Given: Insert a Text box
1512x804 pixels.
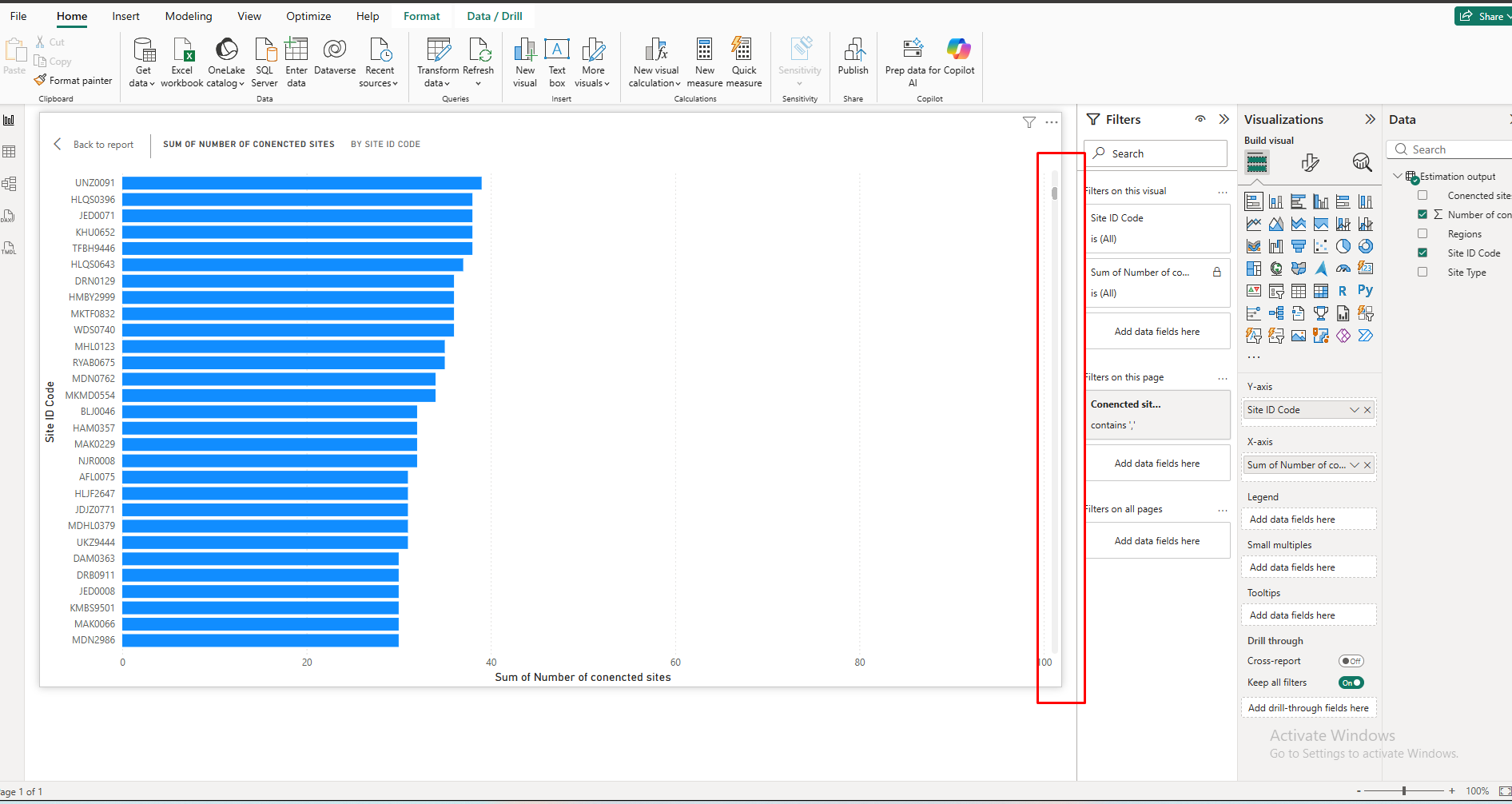Looking at the screenshot, I should (x=557, y=51).
